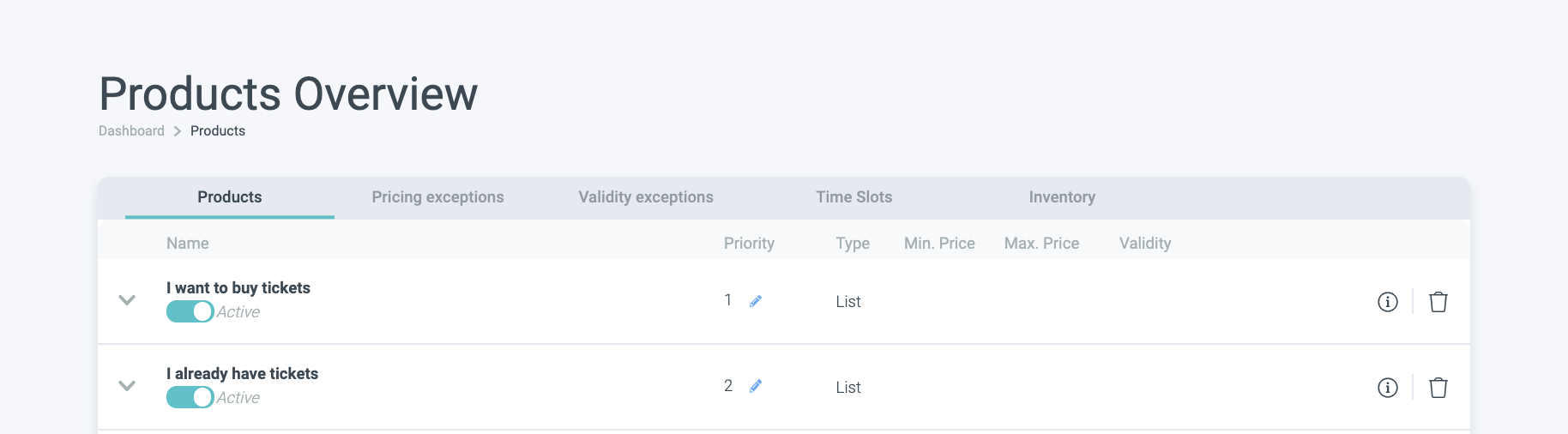Screen dimensions: 1568x434
Task: Delete the 'I want to buy tickets' product
Action: (x=1438, y=302)
